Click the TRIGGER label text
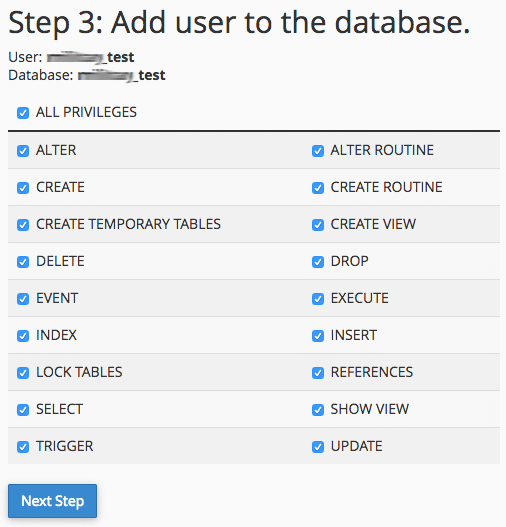This screenshot has width=506, height=527. tap(65, 446)
